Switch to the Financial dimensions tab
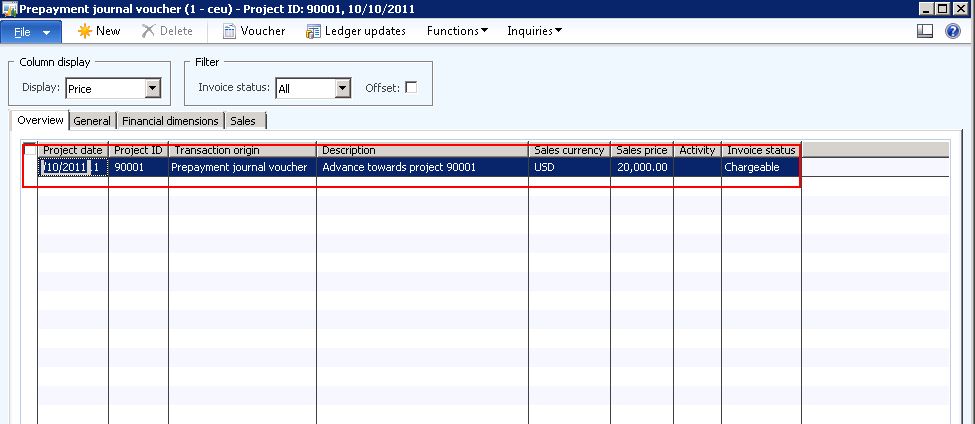This screenshot has width=975, height=424. [x=170, y=121]
